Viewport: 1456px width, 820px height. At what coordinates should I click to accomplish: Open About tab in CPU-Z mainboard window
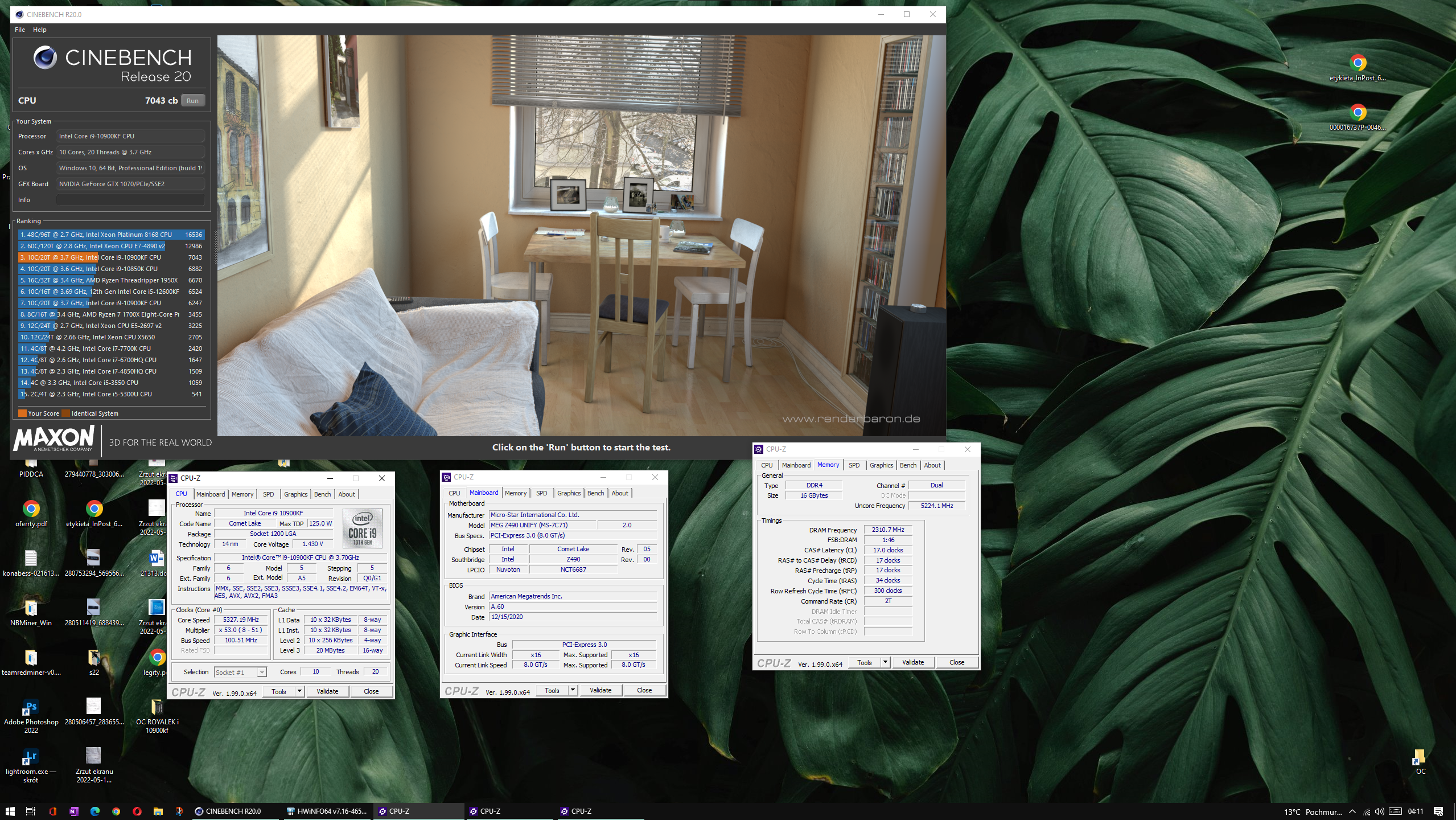pos(619,493)
